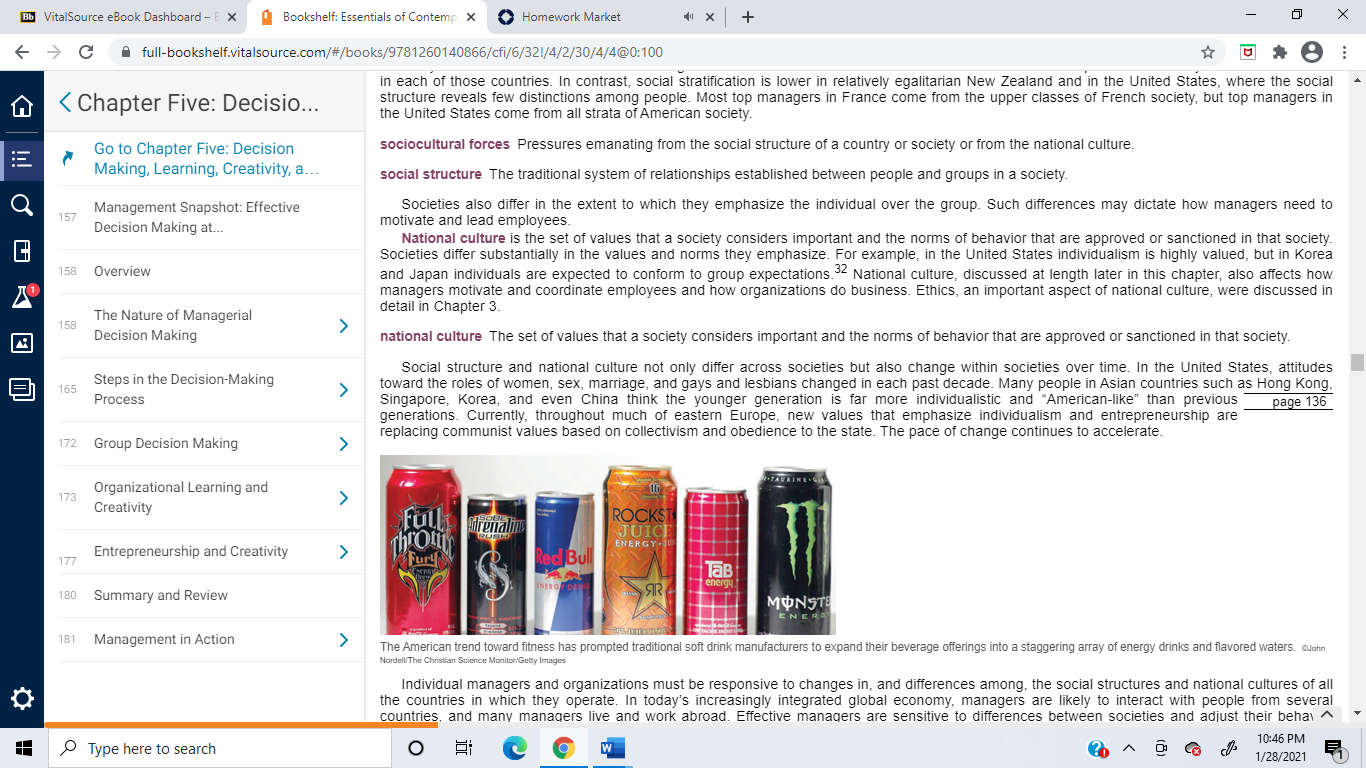Open the settings gear in Bookshelf sidebar
The height and width of the screenshot is (768, 1366).
(x=22, y=698)
